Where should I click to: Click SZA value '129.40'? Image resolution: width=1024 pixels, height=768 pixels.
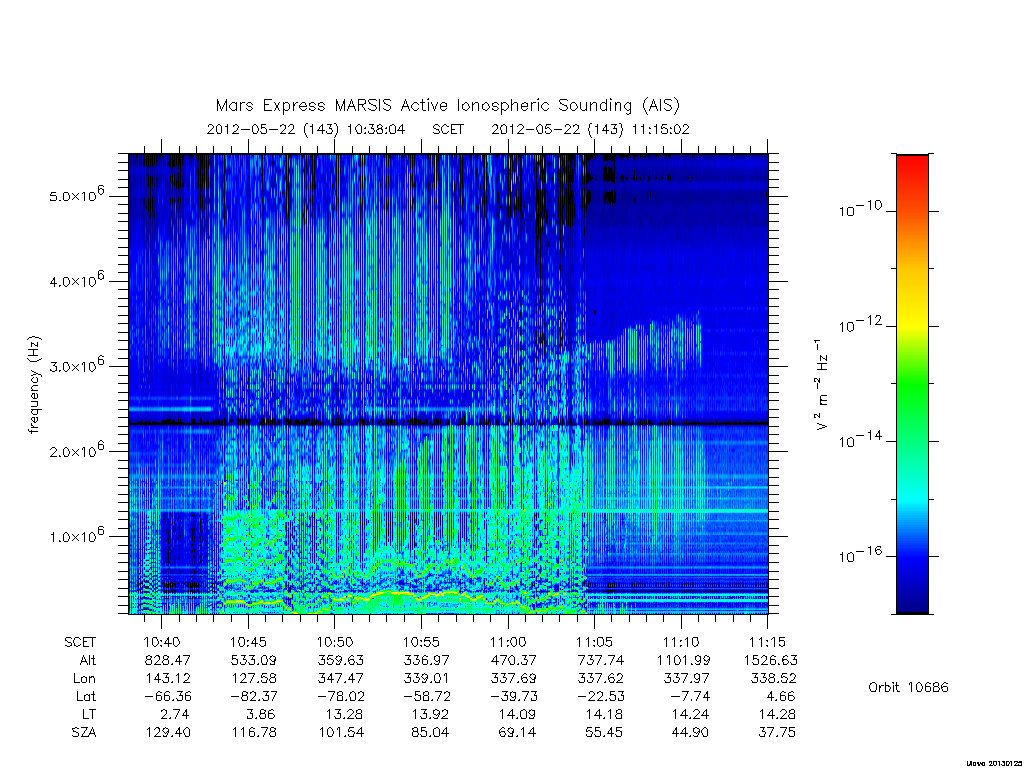point(168,733)
